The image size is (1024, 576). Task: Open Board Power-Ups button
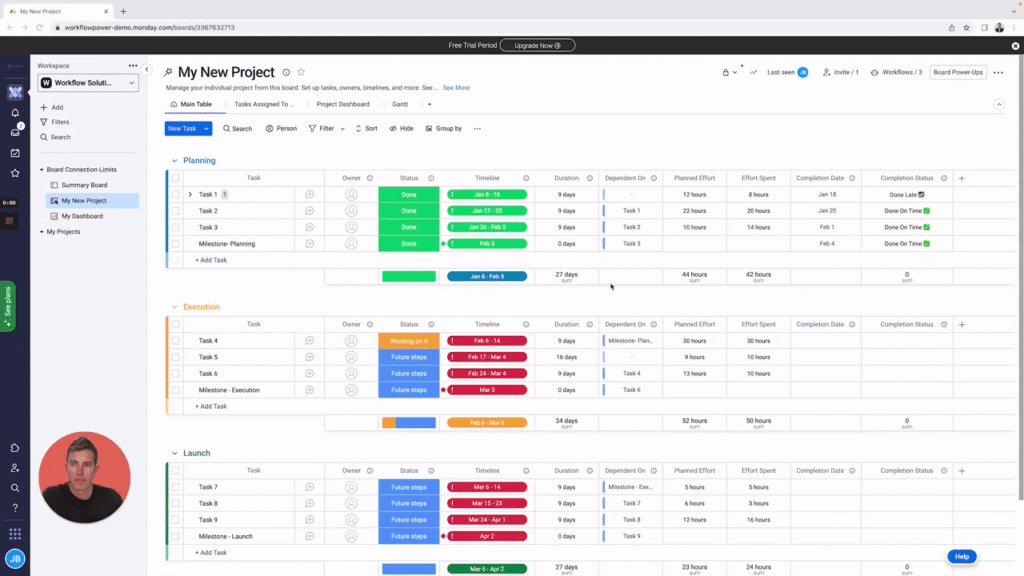click(957, 72)
